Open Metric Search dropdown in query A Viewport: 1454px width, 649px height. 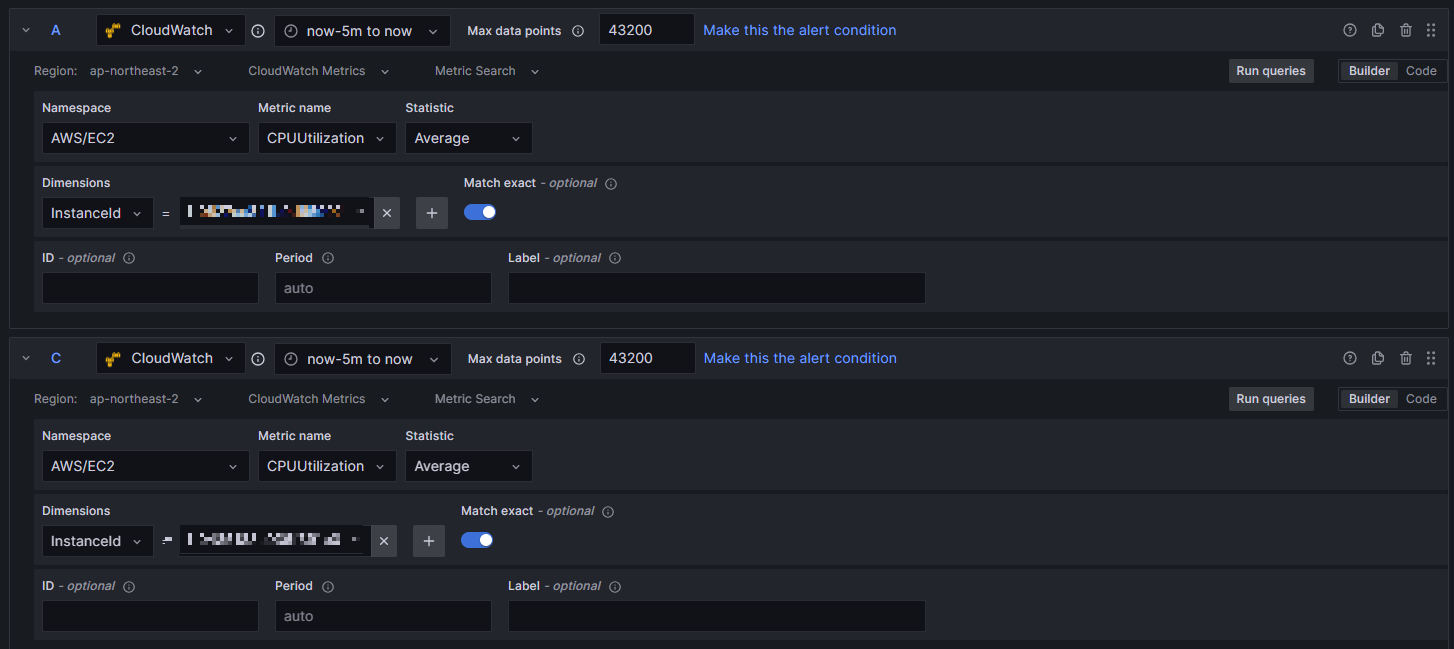(x=487, y=71)
